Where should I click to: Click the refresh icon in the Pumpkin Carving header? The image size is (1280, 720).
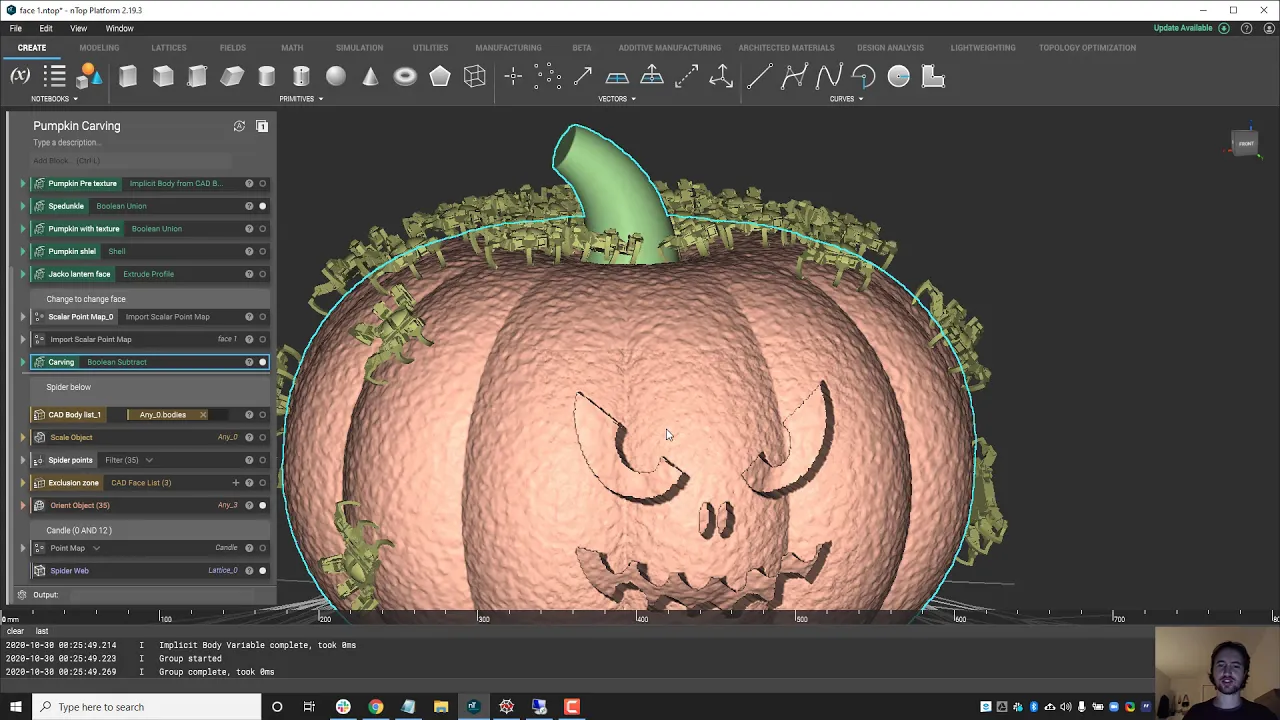pyautogui.click(x=239, y=126)
